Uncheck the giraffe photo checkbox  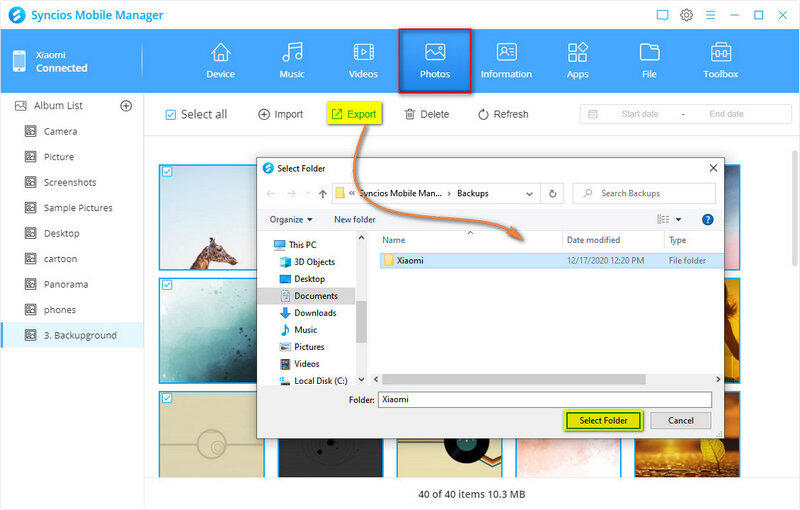point(167,172)
